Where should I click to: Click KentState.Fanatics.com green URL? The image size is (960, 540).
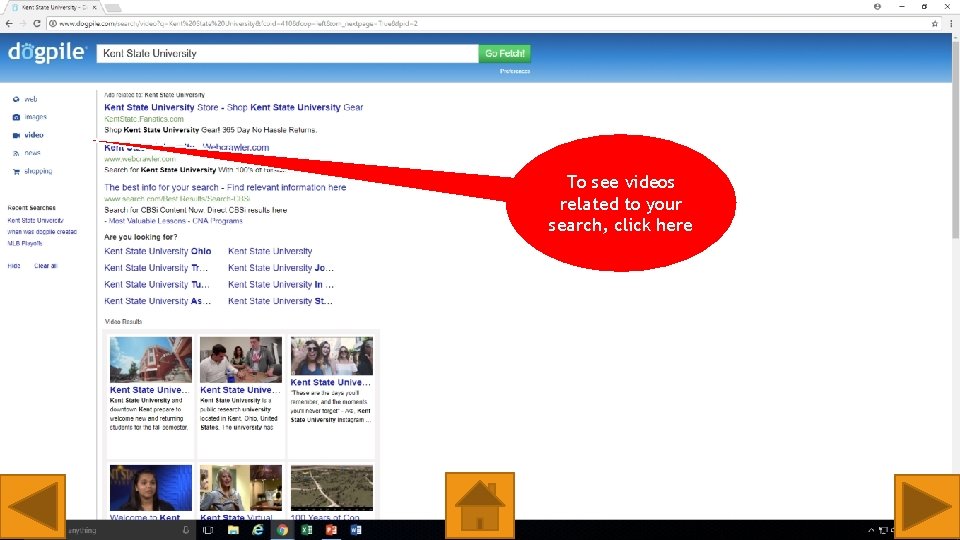click(144, 119)
